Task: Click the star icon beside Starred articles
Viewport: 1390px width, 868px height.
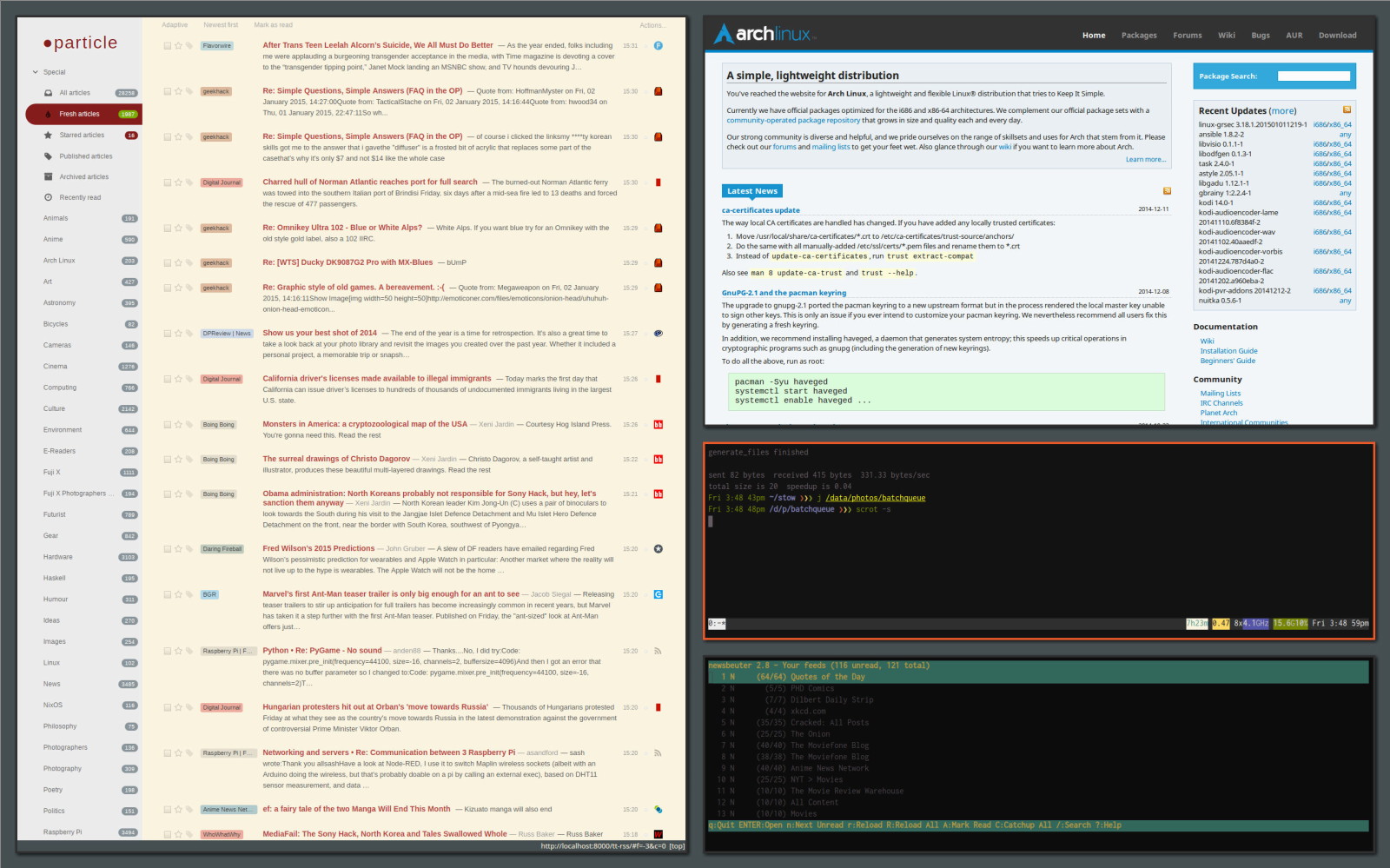Action: pyautogui.click(x=49, y=136)
